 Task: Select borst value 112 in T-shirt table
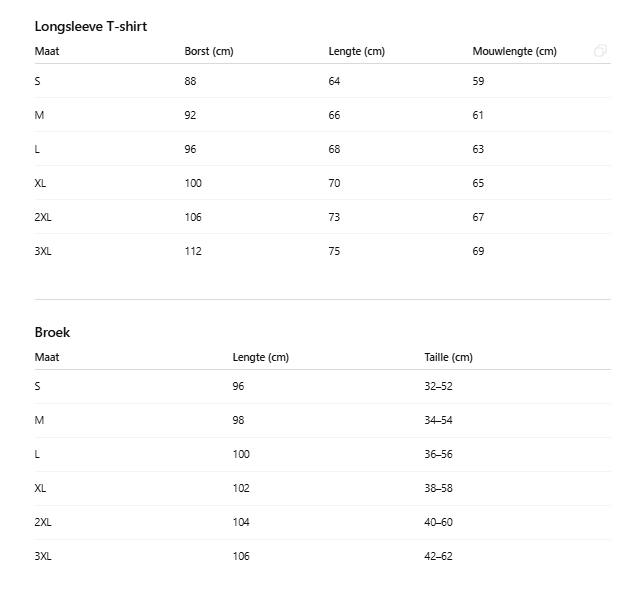pos(193,252)
